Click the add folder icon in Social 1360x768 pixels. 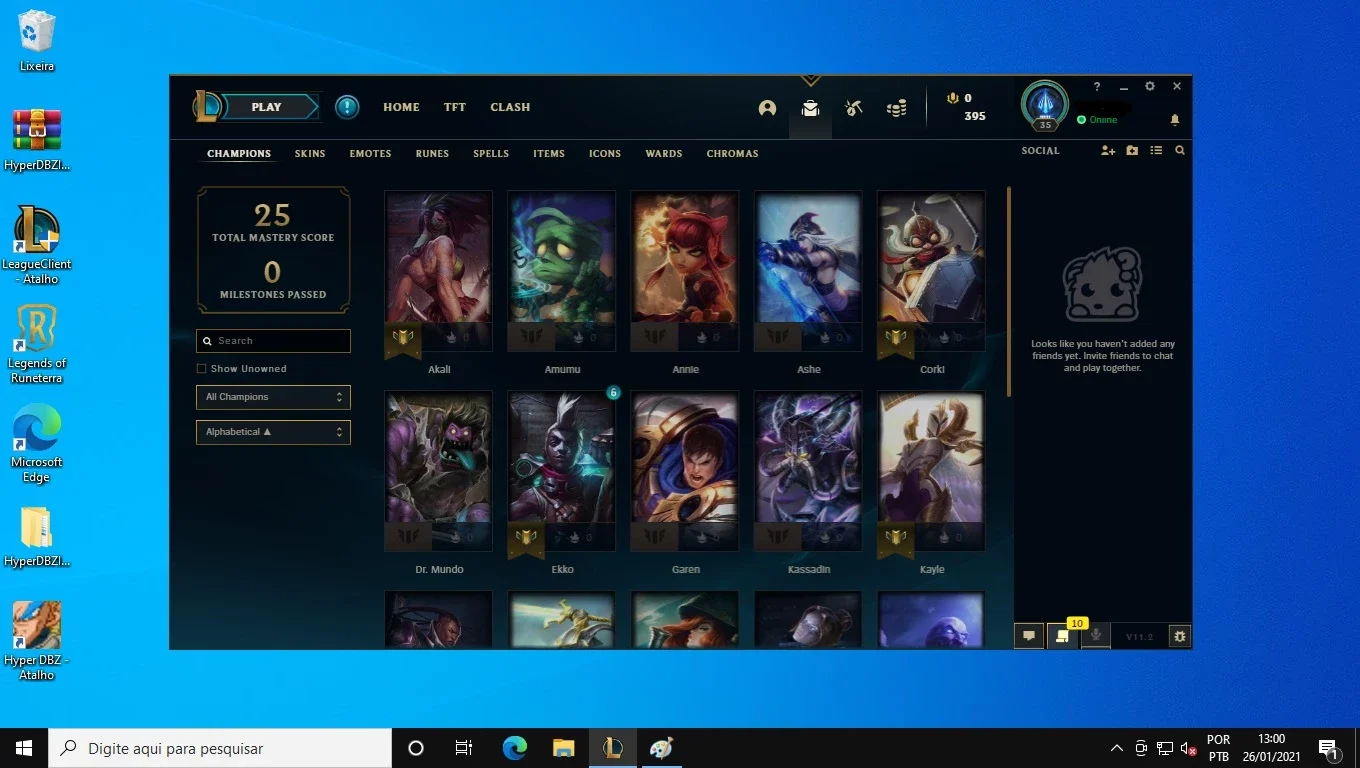[x=1132, y=151]
